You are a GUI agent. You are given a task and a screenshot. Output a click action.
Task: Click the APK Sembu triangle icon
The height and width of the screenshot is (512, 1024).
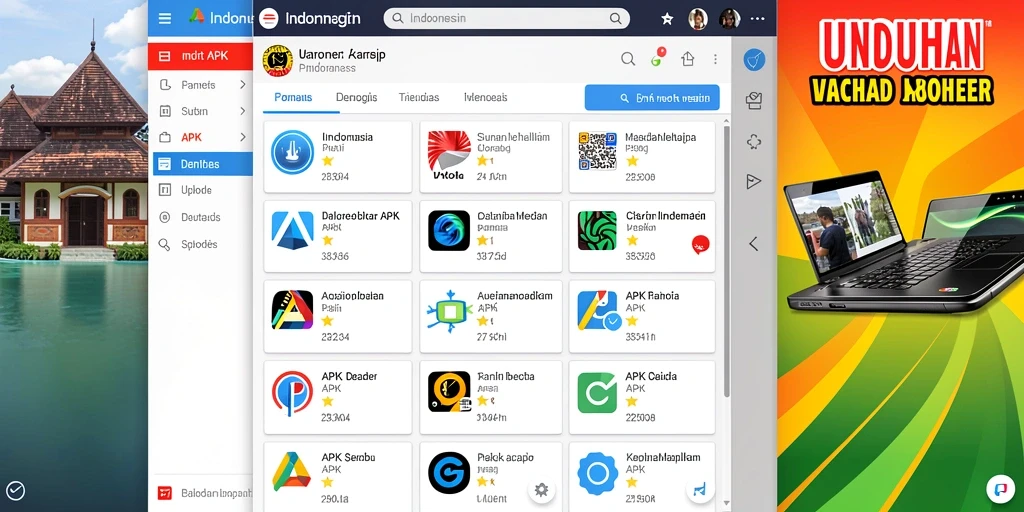pyautogui.click(x=291, y=471)
